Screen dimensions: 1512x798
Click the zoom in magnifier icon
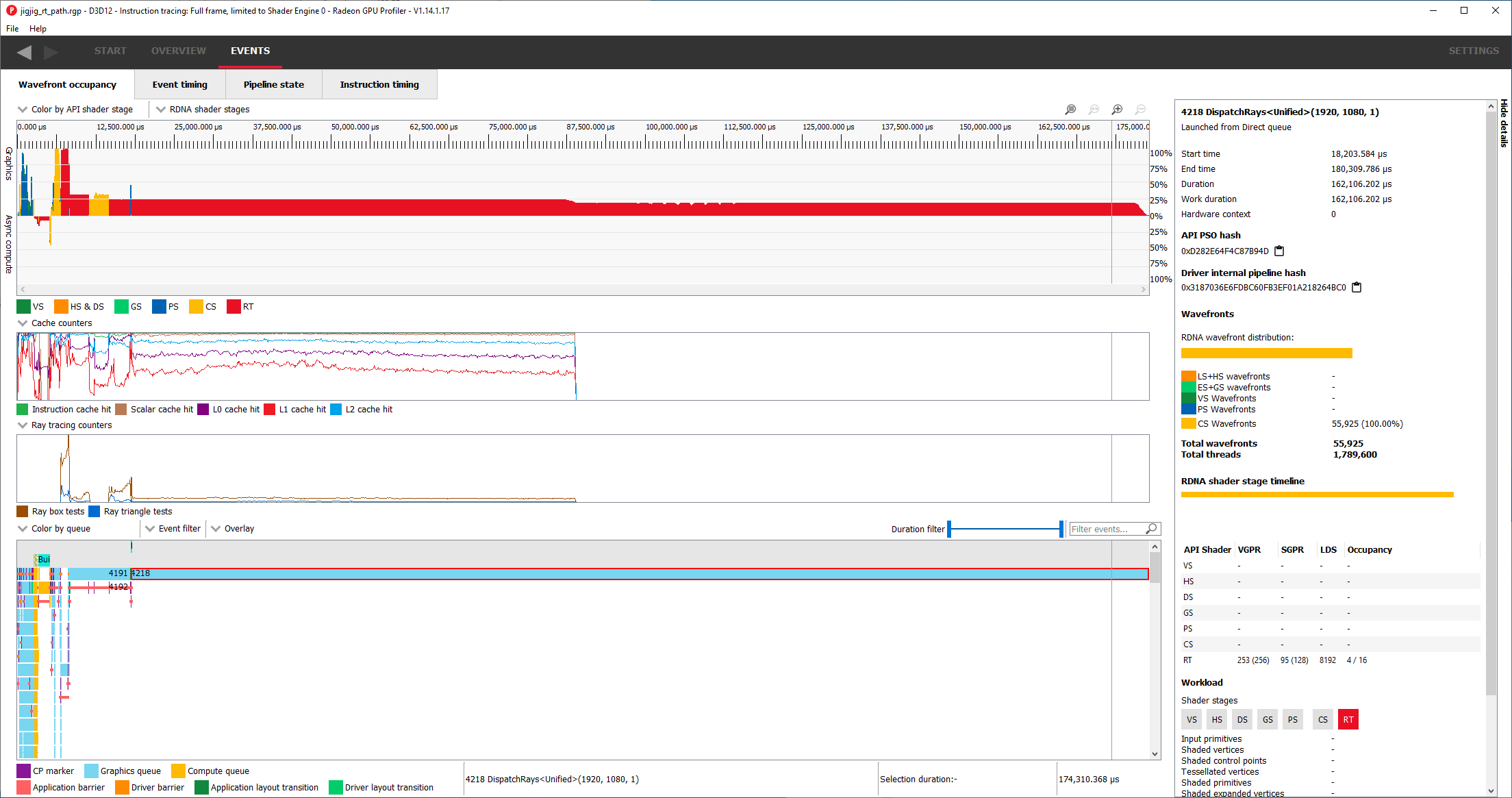[x=1117, y=110]
